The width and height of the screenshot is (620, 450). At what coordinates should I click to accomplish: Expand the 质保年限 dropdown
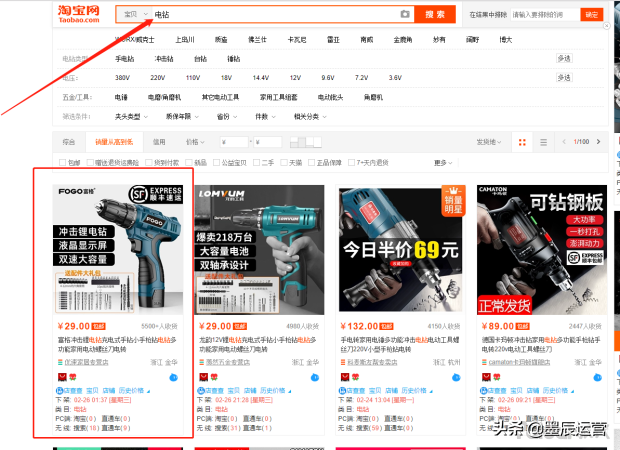click(182, 117)
